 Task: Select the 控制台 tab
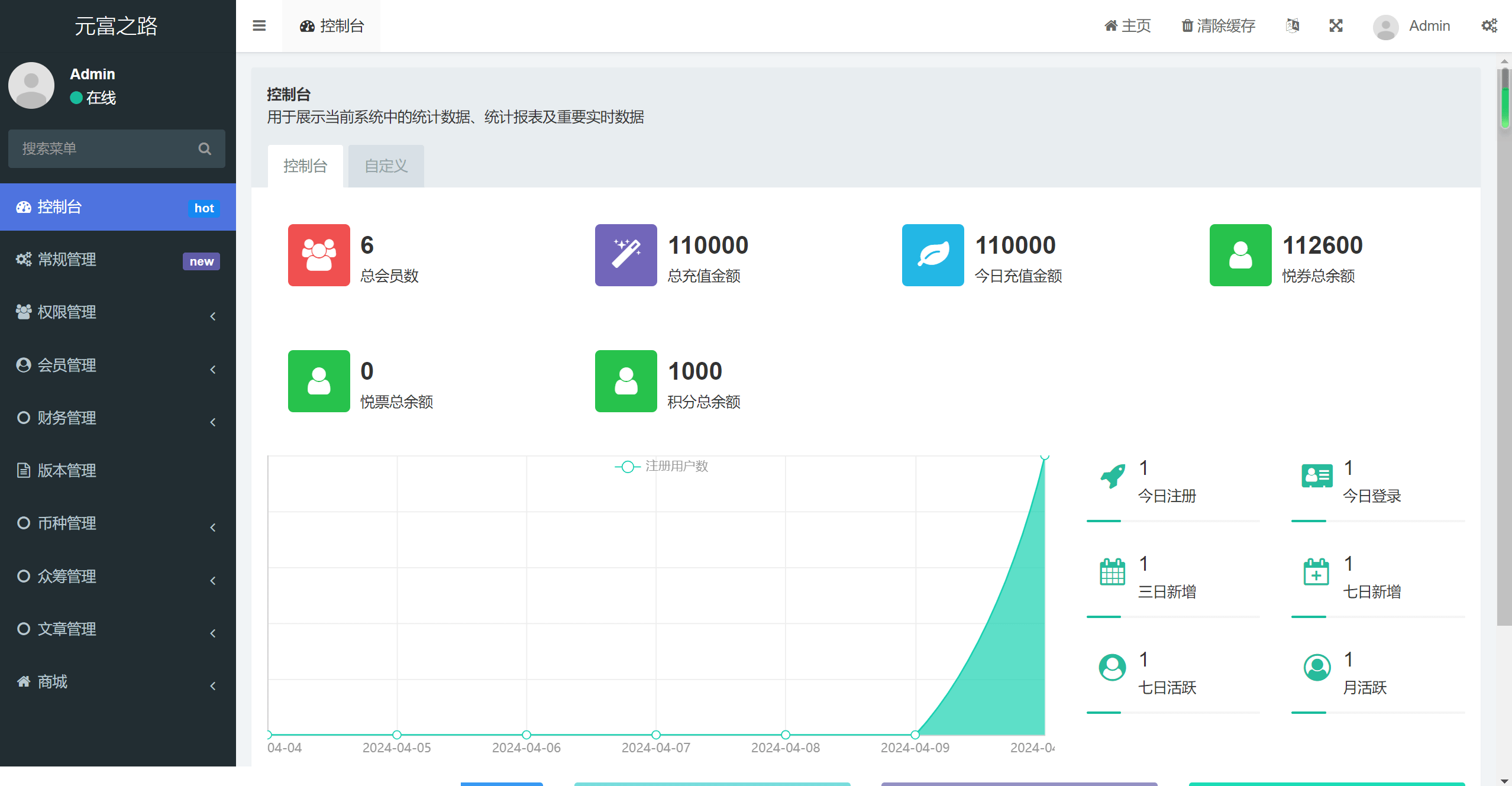[305, 166]
